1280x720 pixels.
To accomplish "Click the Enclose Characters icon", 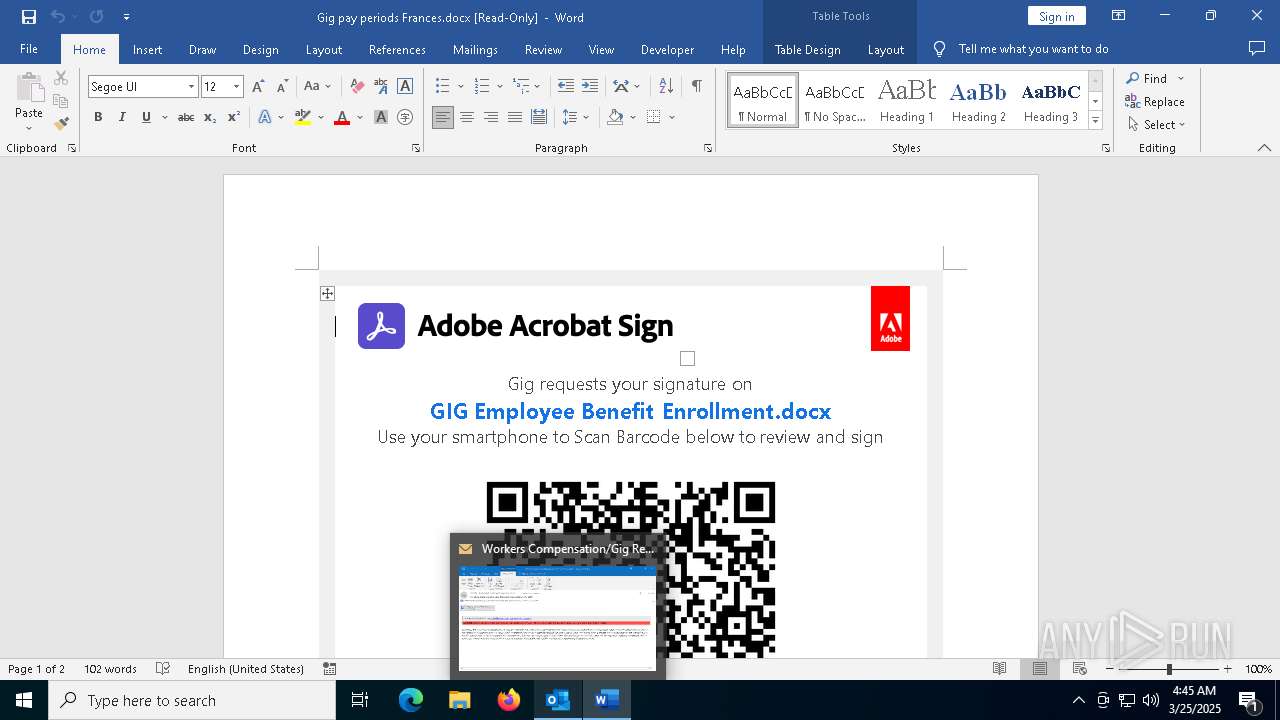I will [x=405, y=117].
